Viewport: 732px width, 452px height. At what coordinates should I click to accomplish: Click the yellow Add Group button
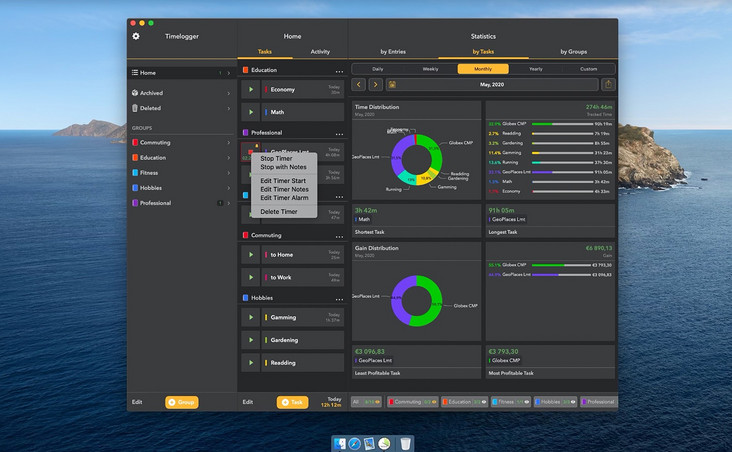click(181, 402)
